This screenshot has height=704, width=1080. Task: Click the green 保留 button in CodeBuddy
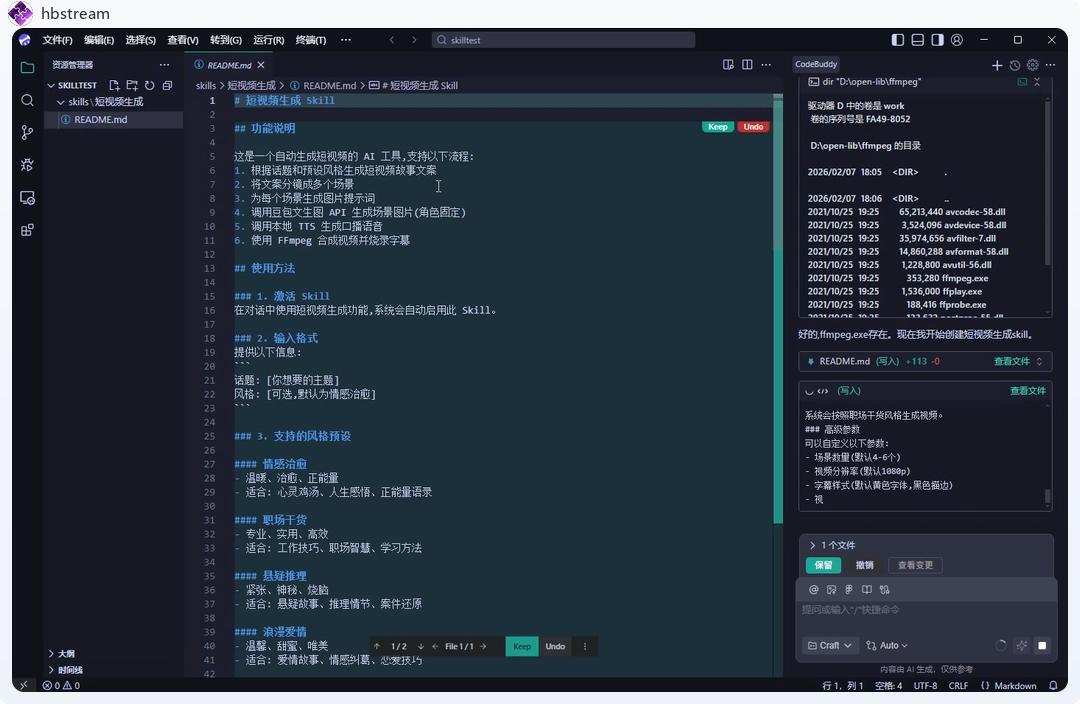[x=824, y=565]
